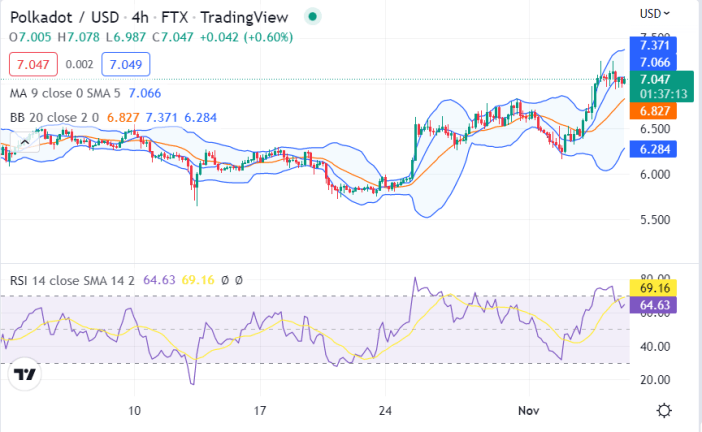The width and height of the screenshot is (702, 432).
Task: Select the BB 20 close indicator legend
Action: coord(55,118)
